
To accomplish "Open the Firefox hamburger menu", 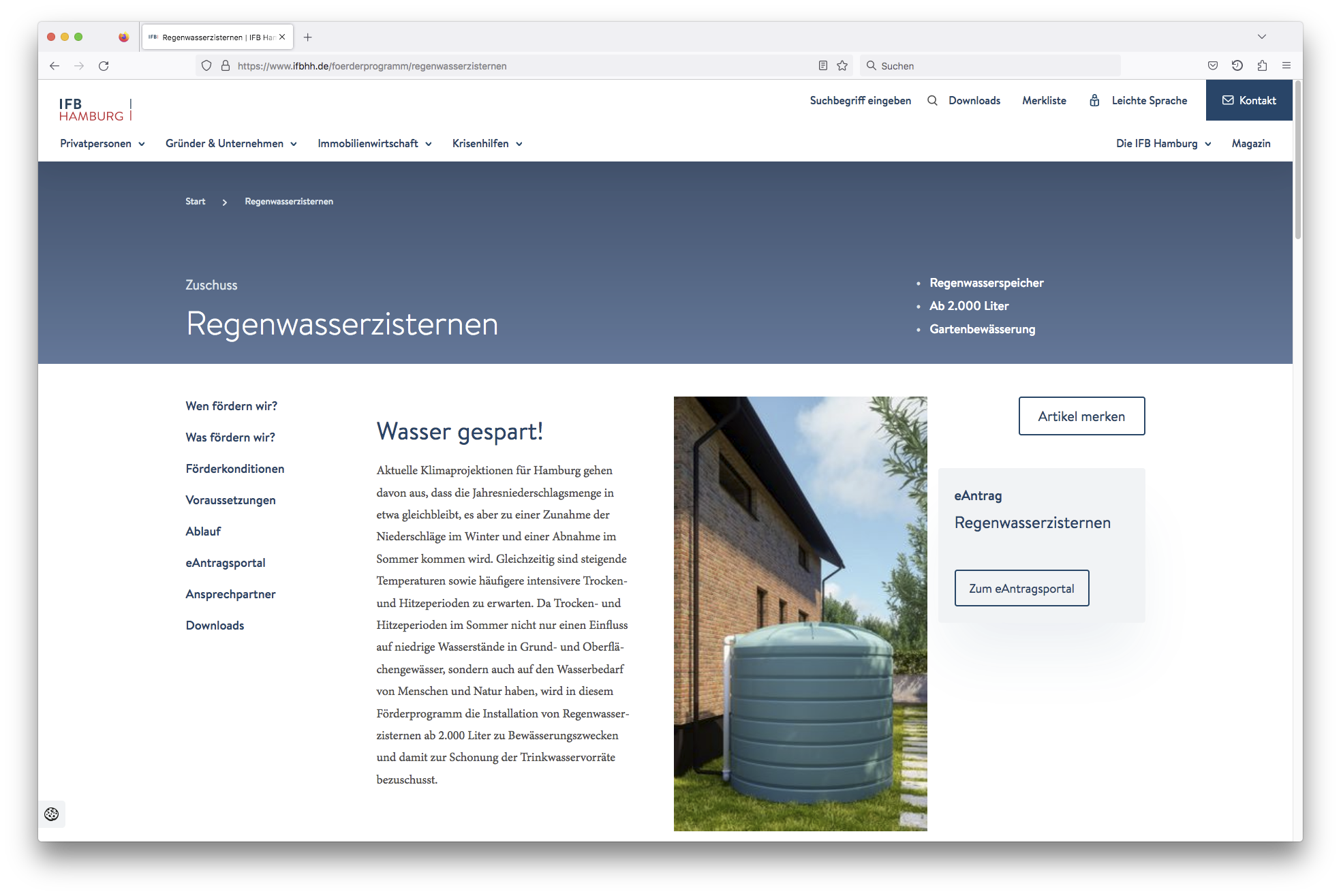I will point(1286,66).
